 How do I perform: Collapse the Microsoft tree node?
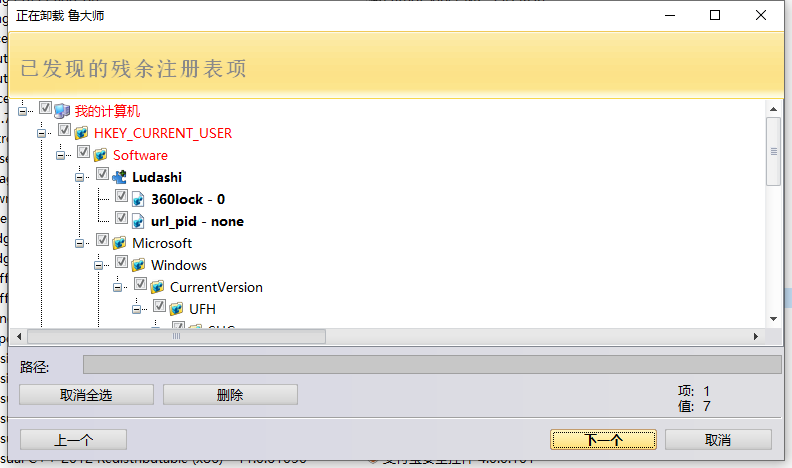[79, 243]
